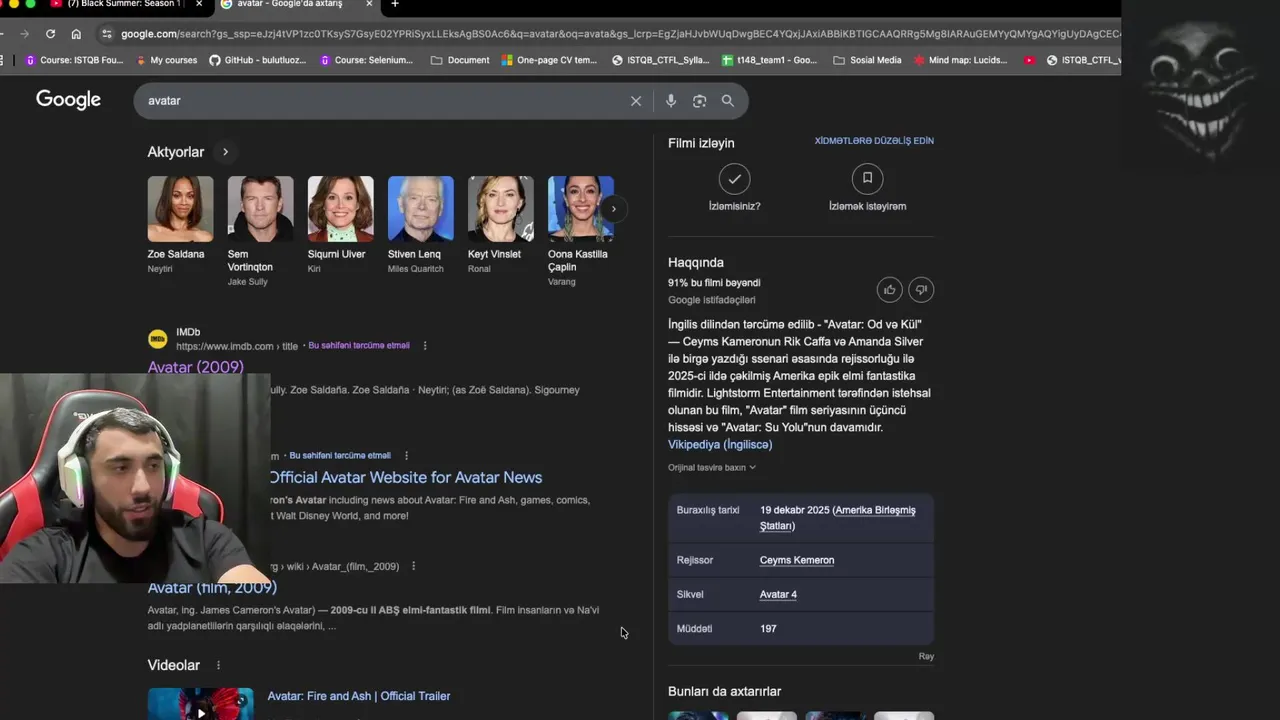The height and width of the screenshot is (720, 1280).
Task: Open Mind map: Lucids... bookmark
Action: [961, 60]
